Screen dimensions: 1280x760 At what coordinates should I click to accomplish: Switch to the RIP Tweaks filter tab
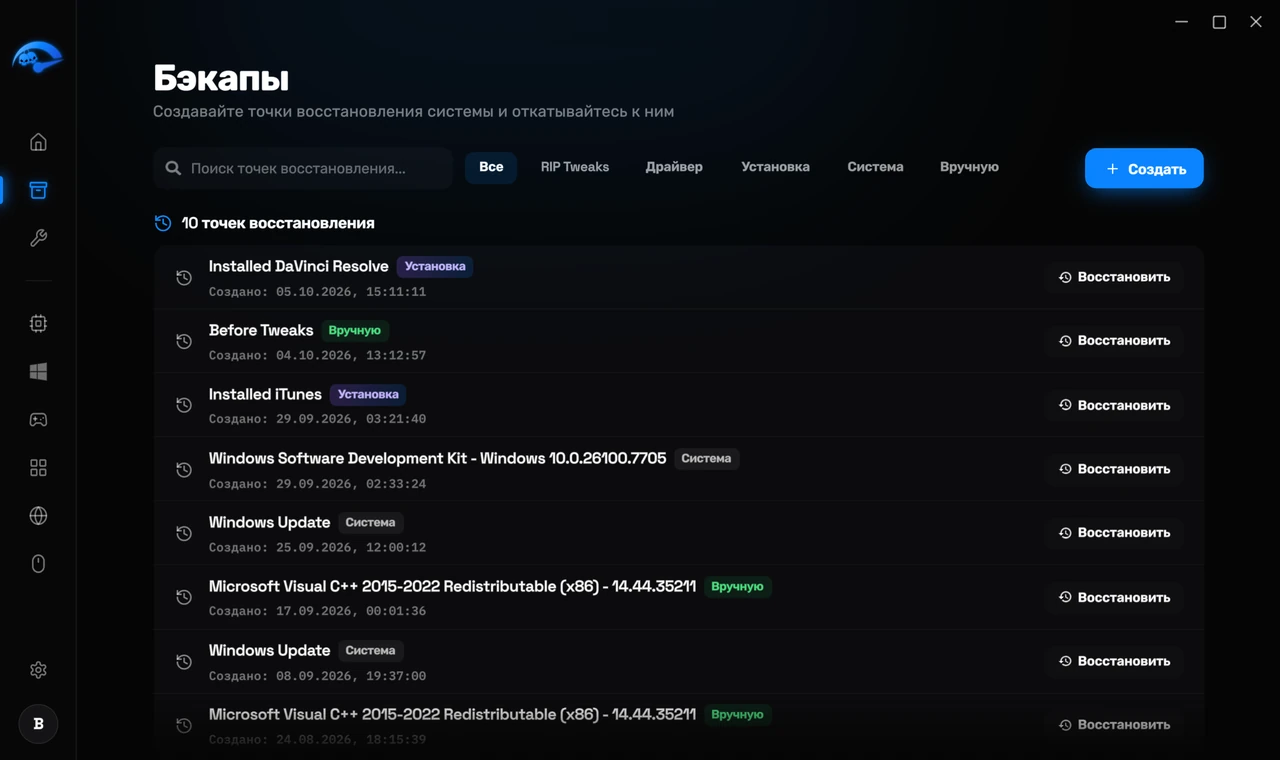(575, 167)
